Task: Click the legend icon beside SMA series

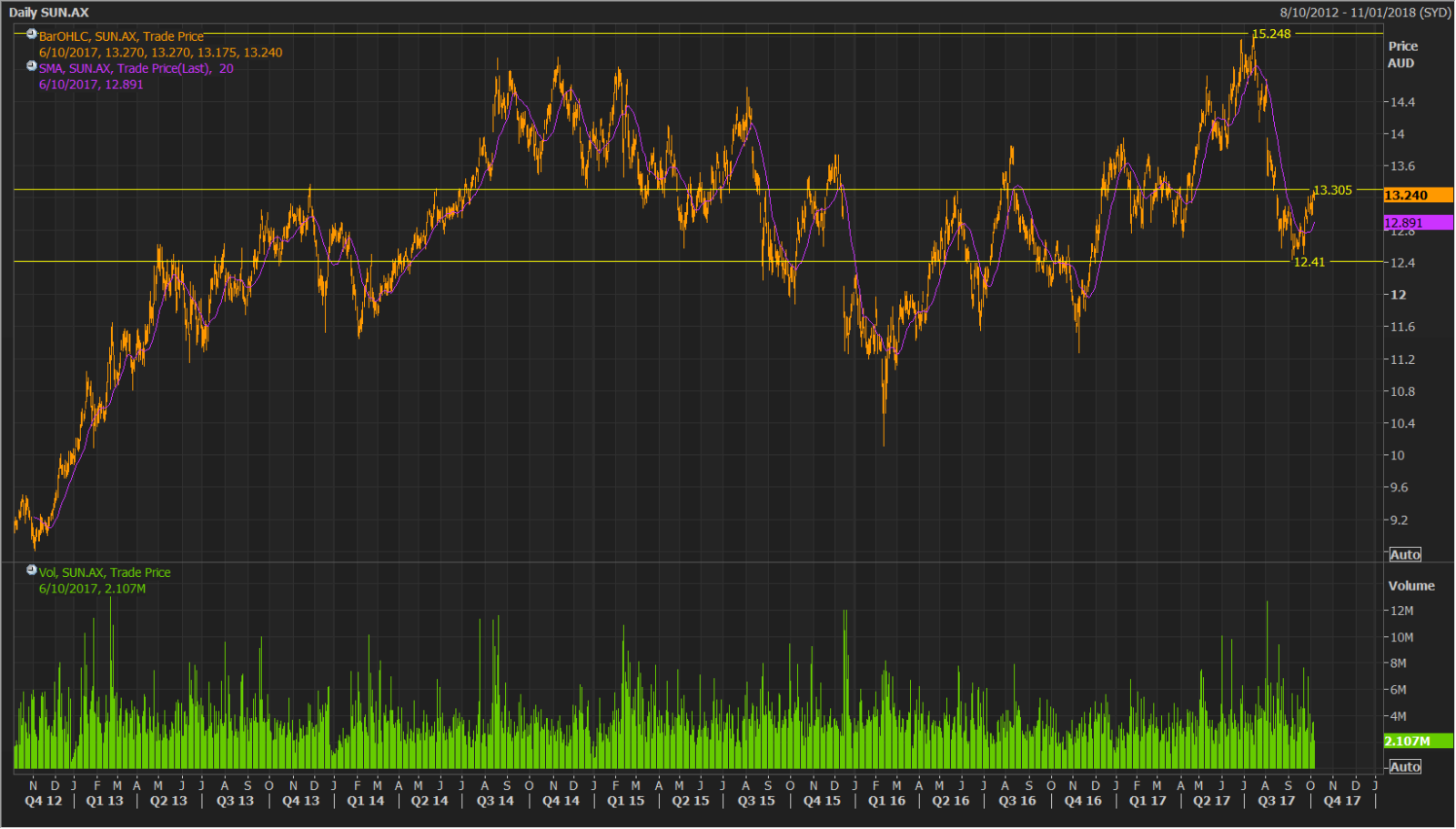Action: pos(32,66)
